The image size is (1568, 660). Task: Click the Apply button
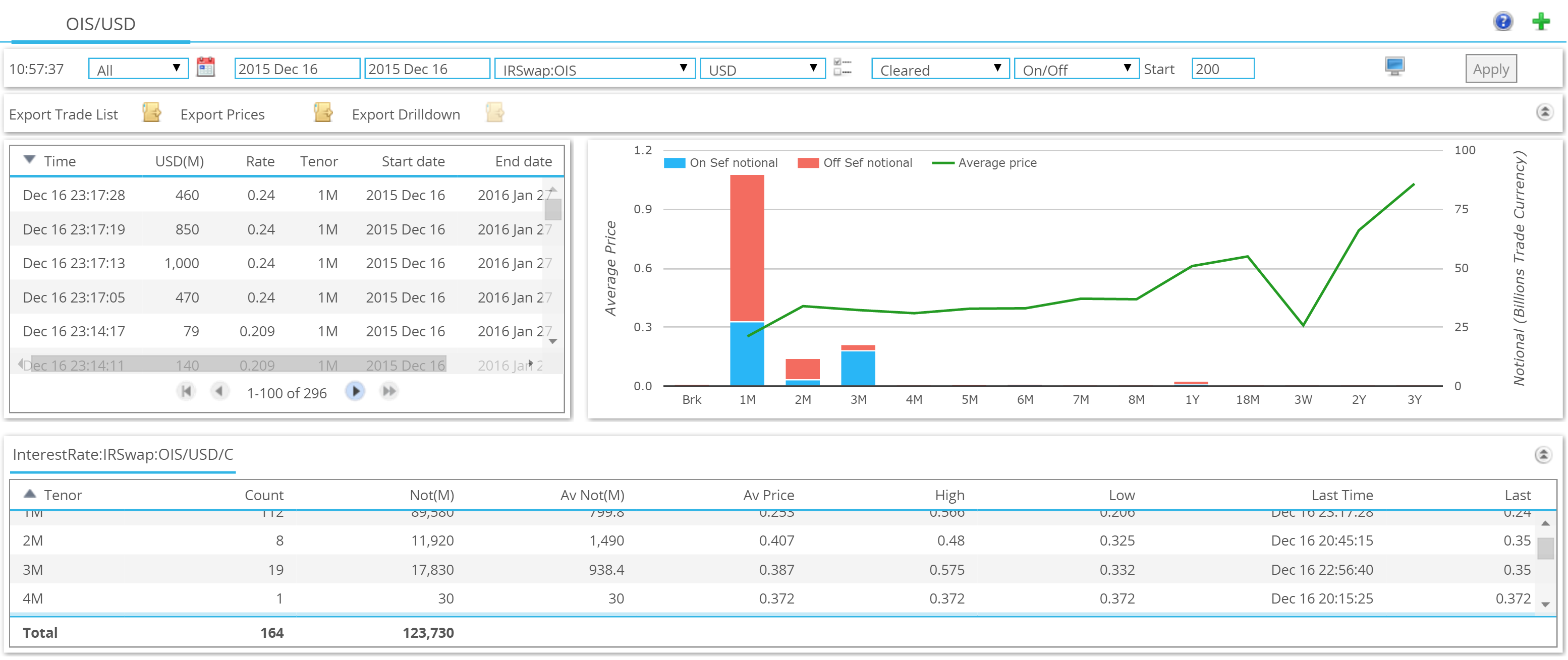click(1491, 69)
